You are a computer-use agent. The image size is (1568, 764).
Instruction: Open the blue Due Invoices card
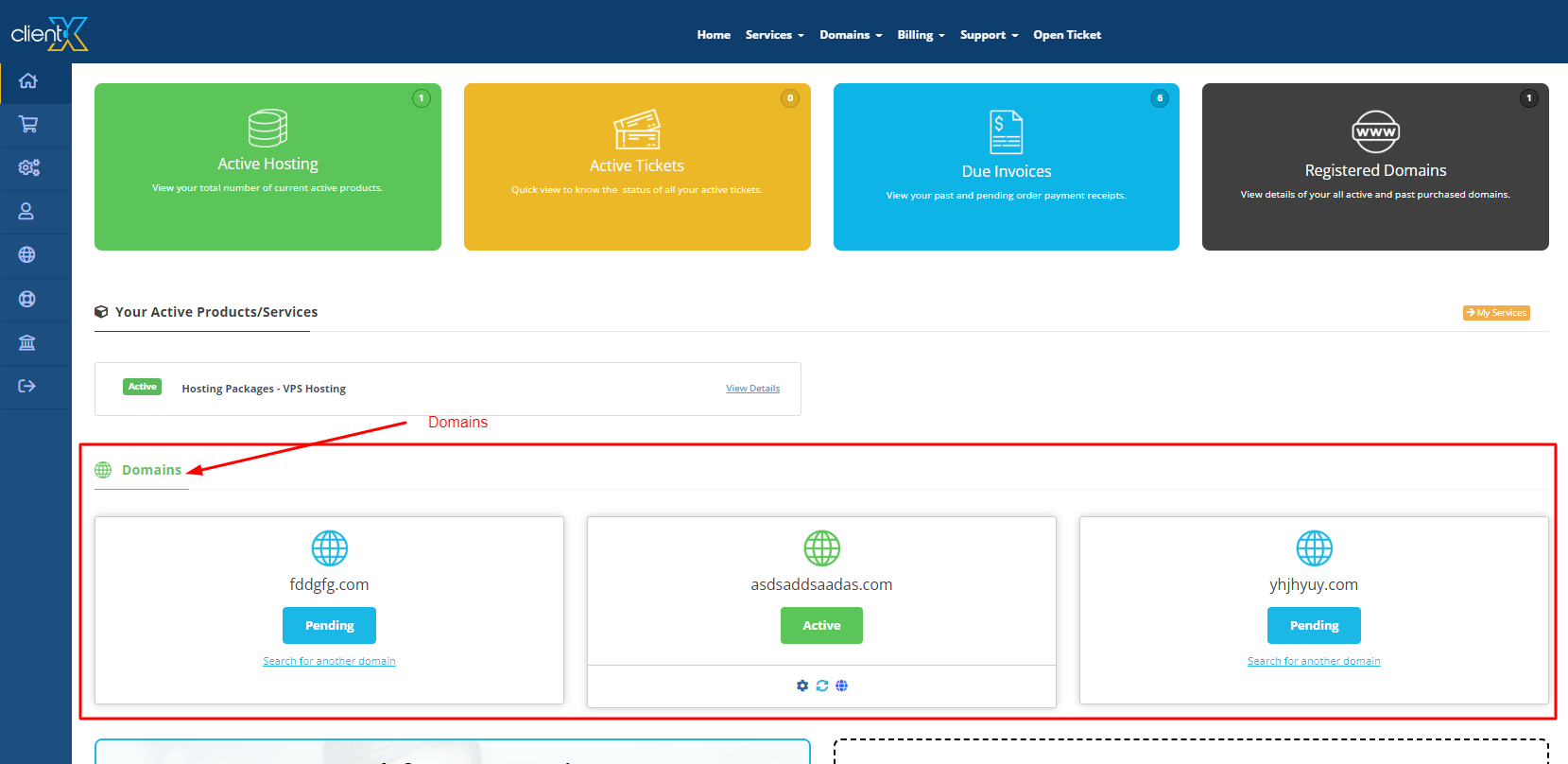(x=1006, y=167)
